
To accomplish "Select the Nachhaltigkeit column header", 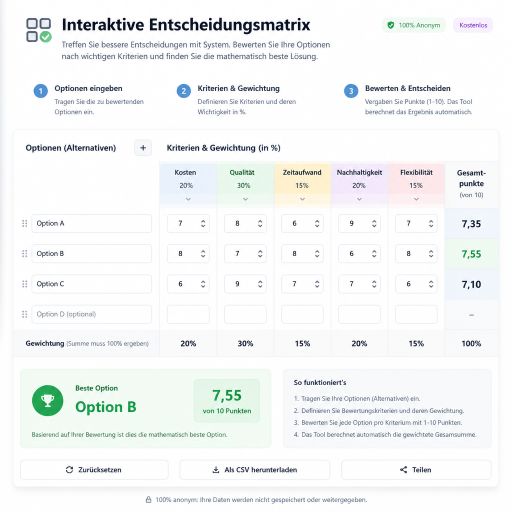I will (x=359, y=184).
